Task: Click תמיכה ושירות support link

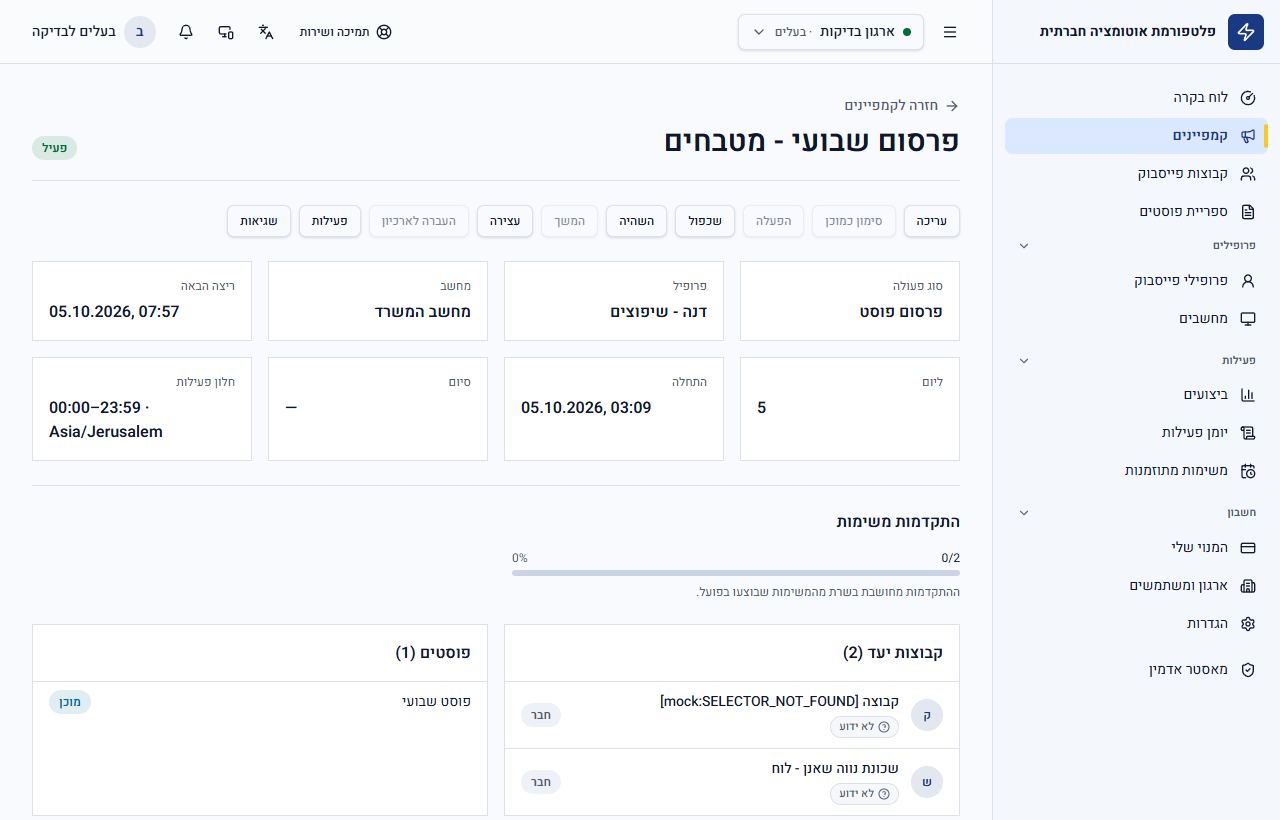Action: [x=346, y=32]
